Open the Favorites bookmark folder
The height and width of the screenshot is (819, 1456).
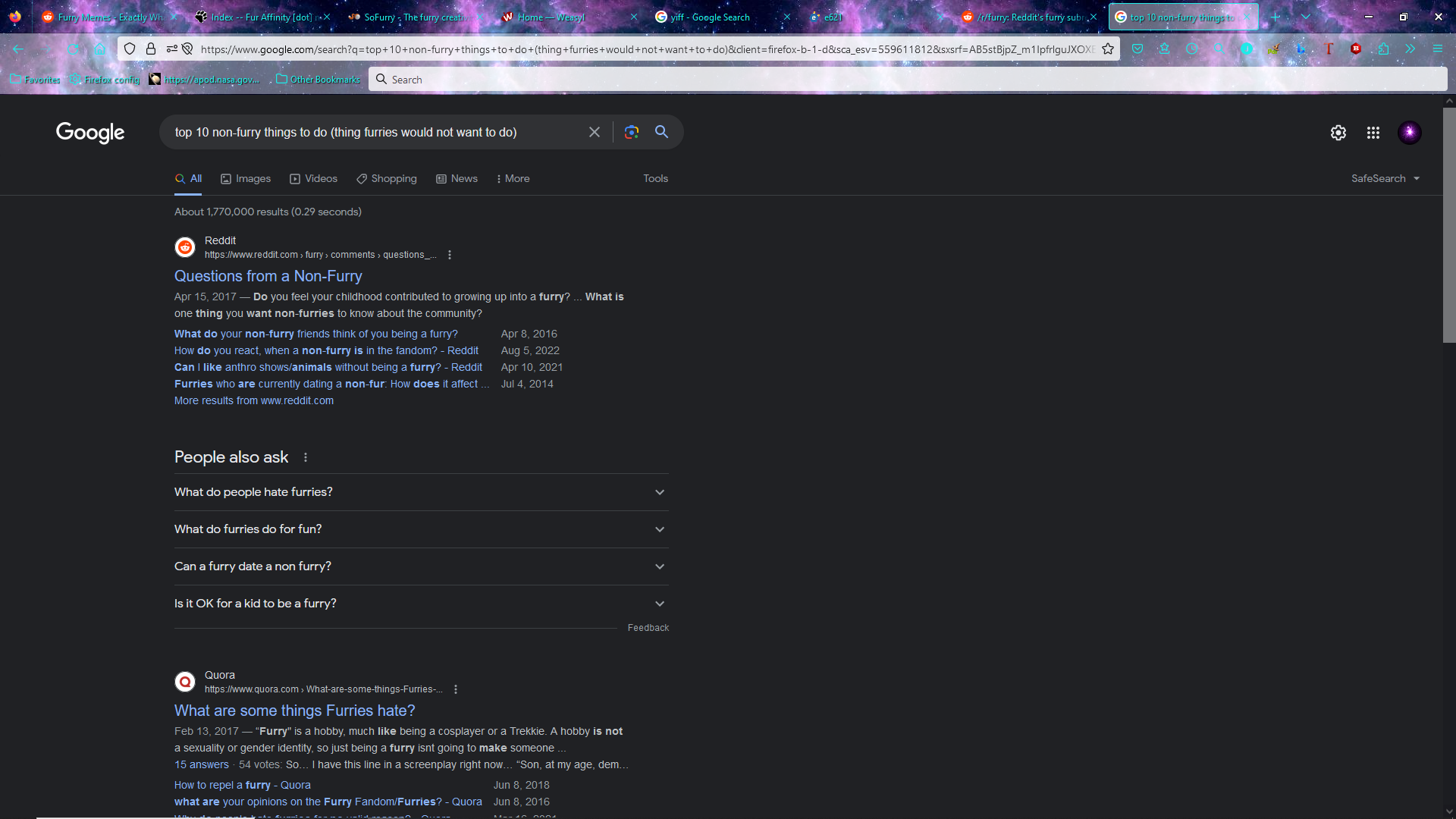[35, 79]
